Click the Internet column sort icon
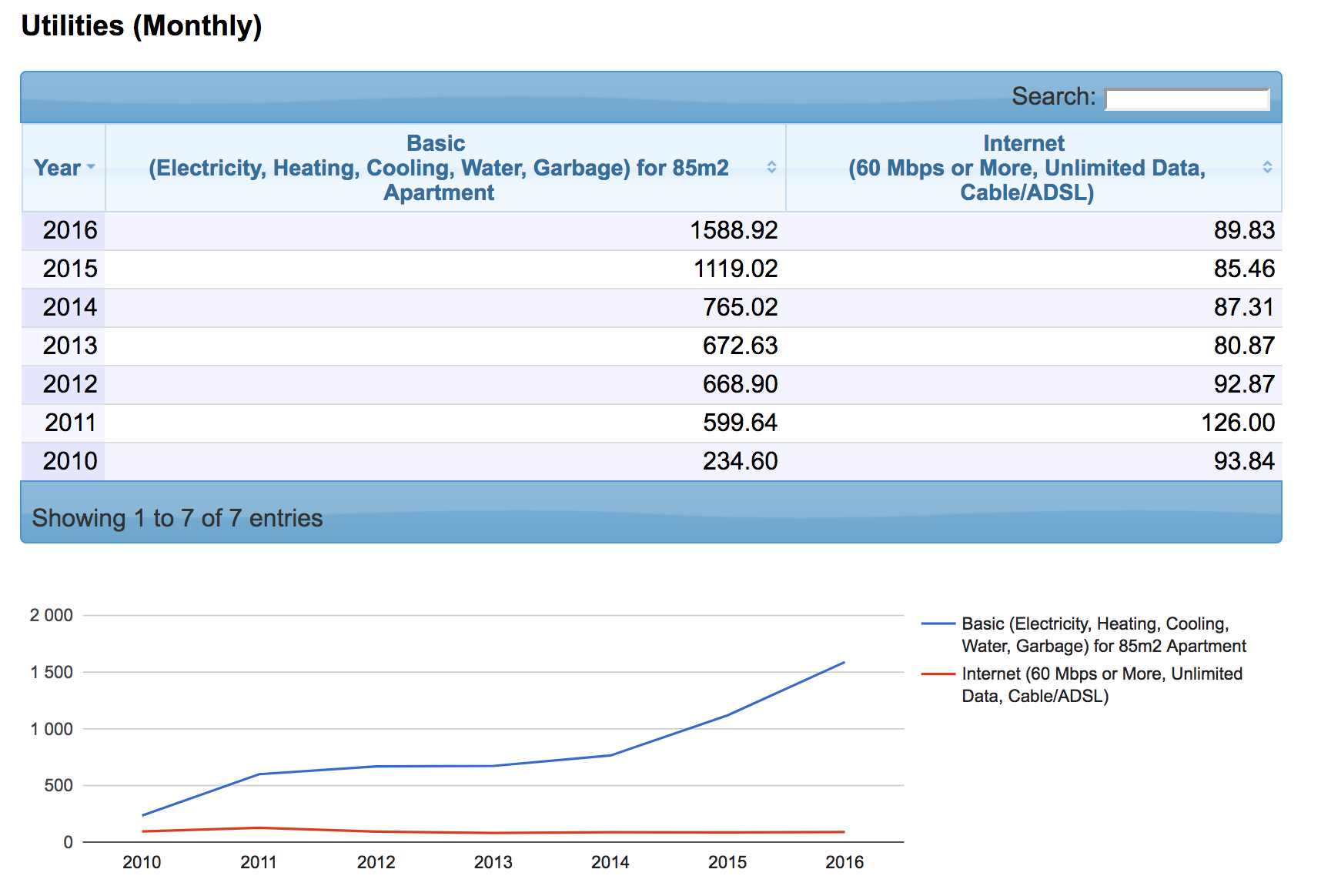This screenshot has width=1321, height=896. click(x=1267, y=167)
